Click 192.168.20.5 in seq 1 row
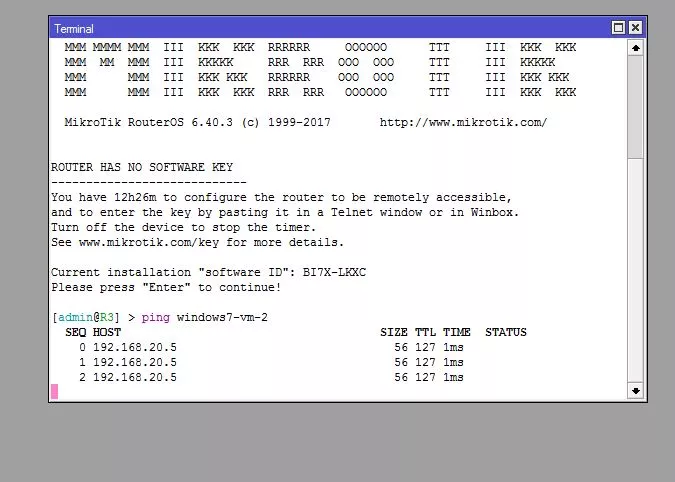This screenshot has width=675, height=482. 135,362
